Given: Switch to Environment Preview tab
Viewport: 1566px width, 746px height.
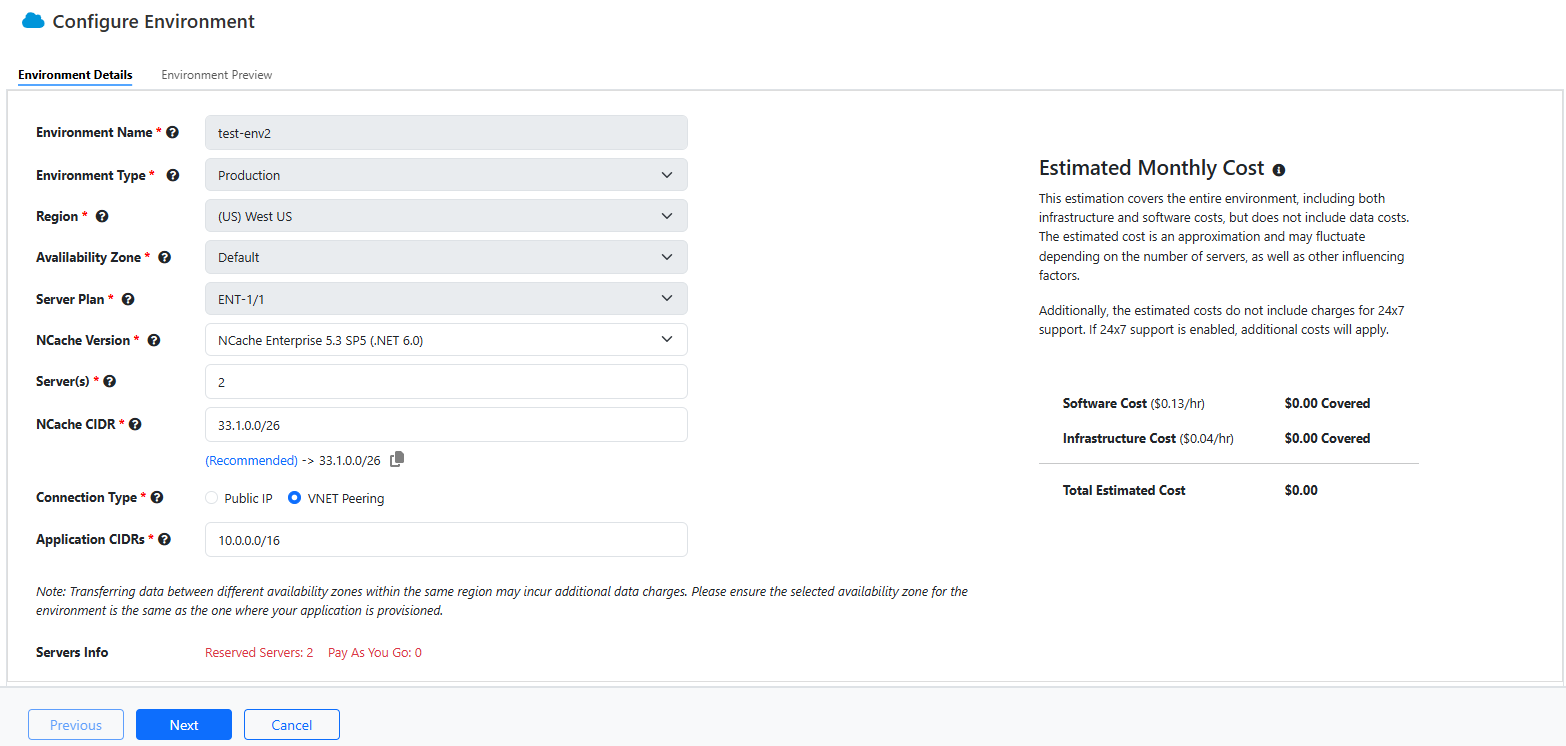Looking at the screenshot, I should pyautogui.click(x=217, y=75).
